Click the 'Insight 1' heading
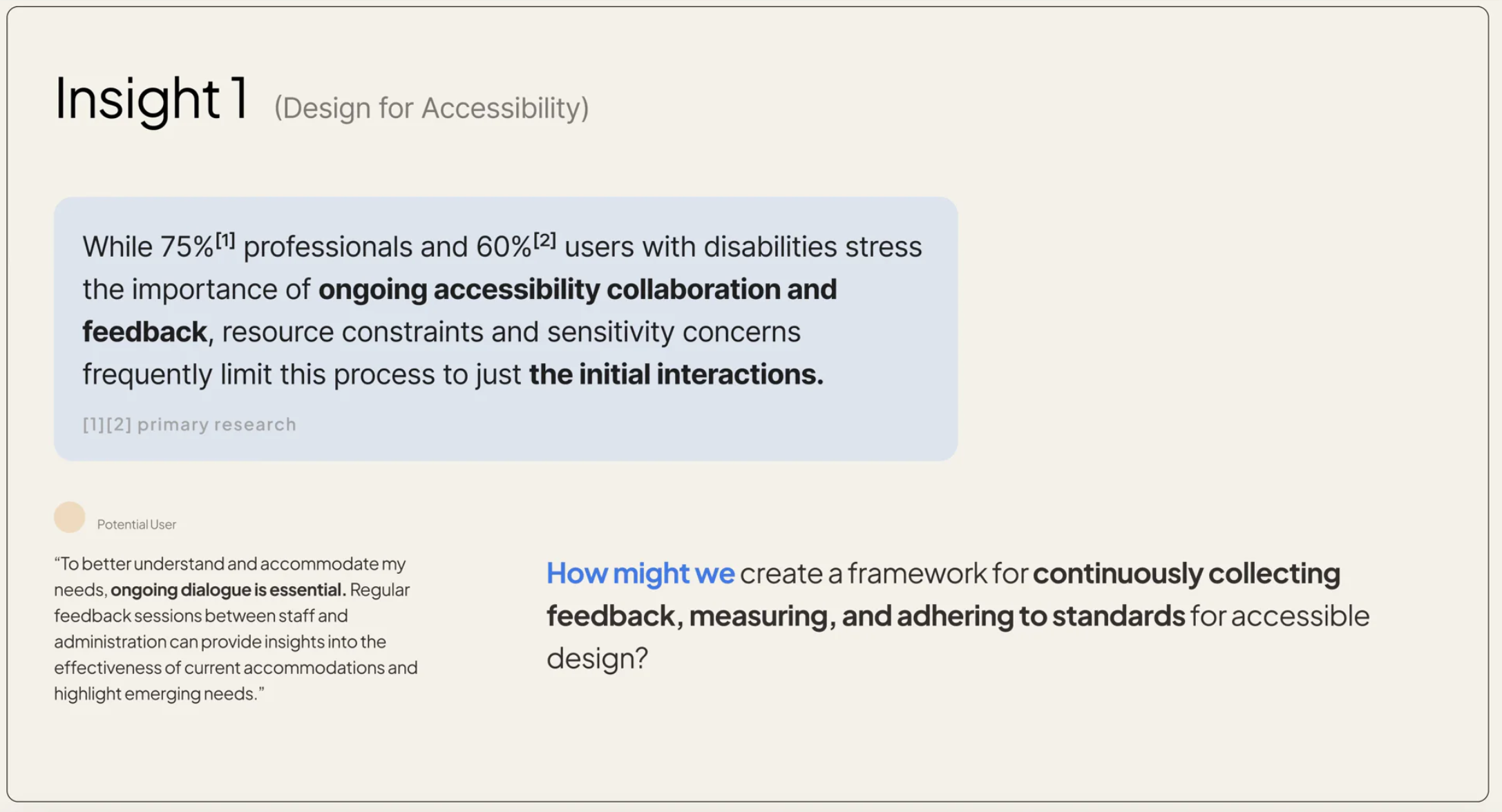This screenshot has height=812, width=1502. click(x=151, y=99)
